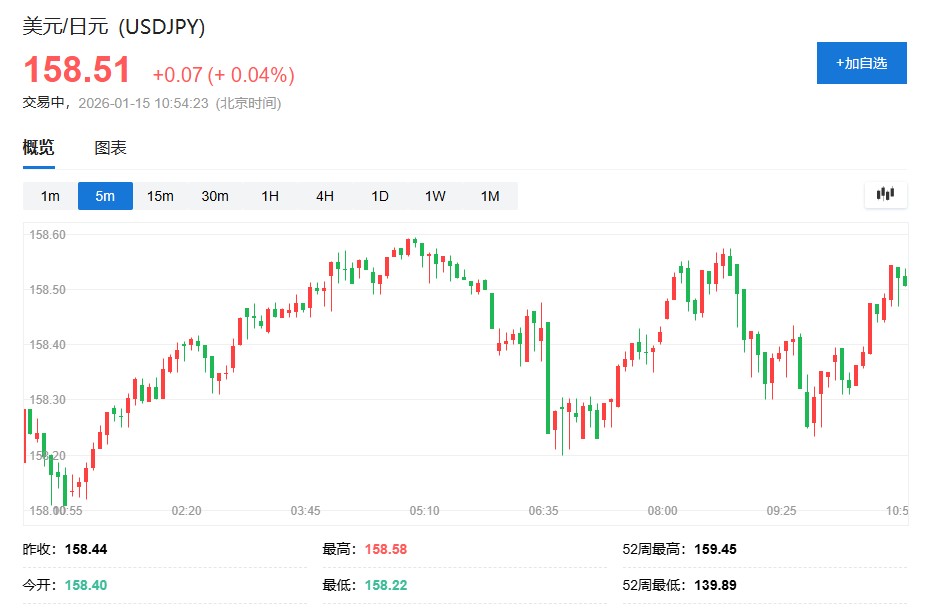
Task: Choose the 30m interval
Action: (x=215, y=196)
